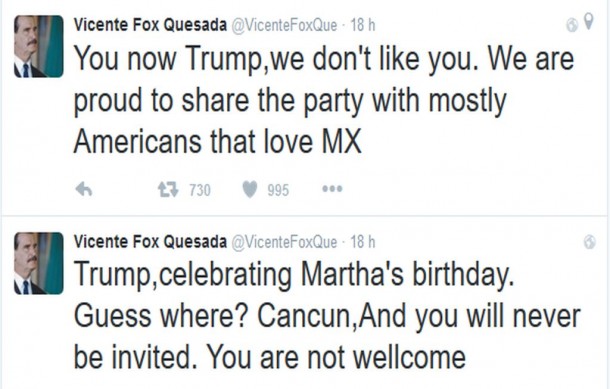Click the location pin icon on first tweet
610x389 pixels.
(589, 21)
